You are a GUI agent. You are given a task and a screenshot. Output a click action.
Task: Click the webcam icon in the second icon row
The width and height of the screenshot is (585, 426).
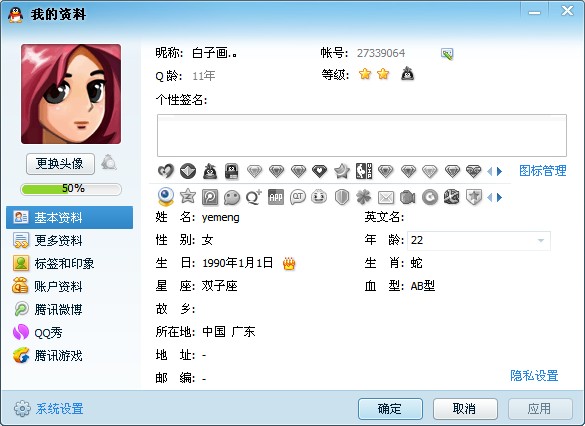(166, 197)
